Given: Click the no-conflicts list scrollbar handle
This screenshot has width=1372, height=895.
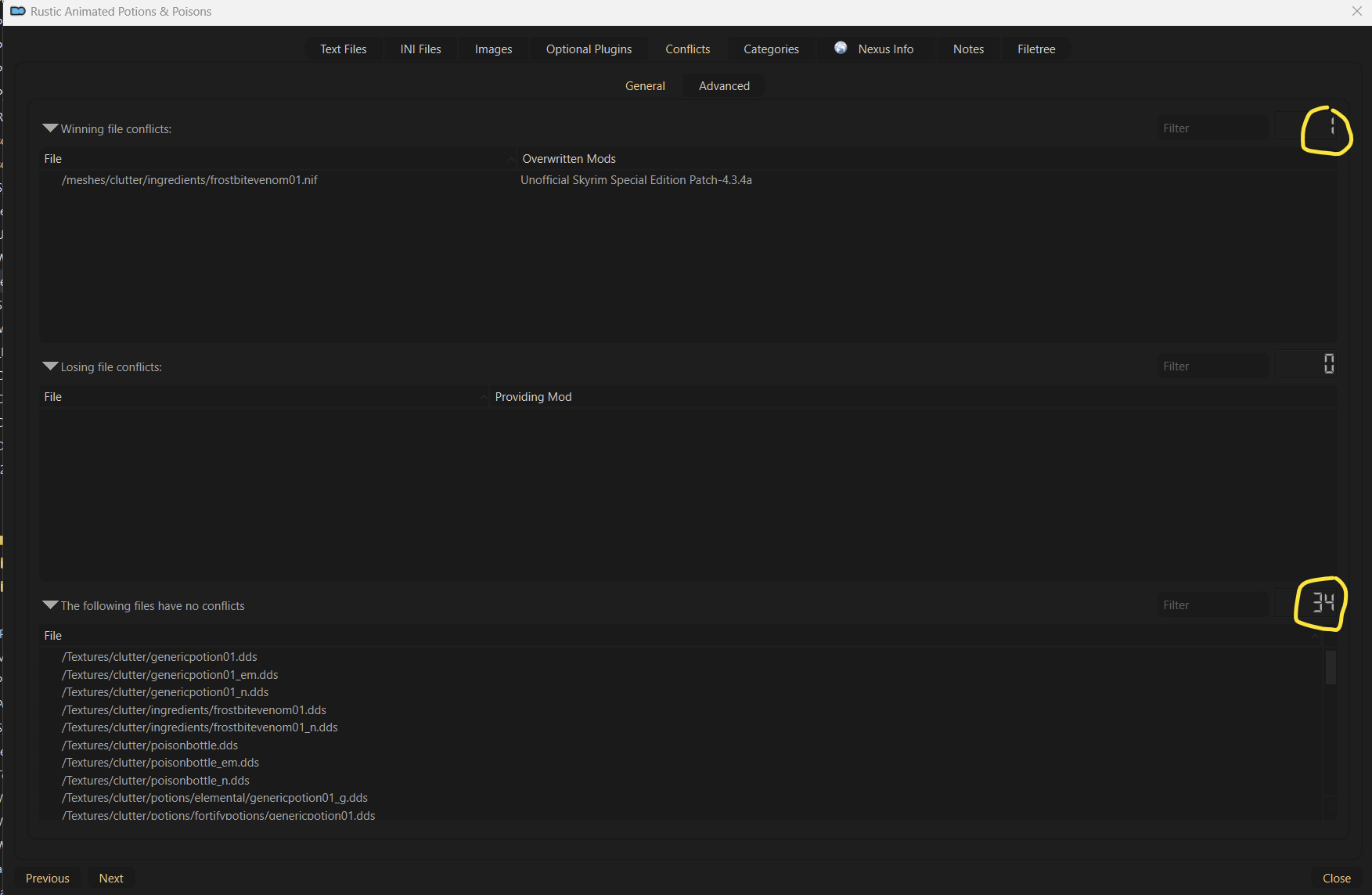Looking at the screenshot, I should click(x=1330, y=667).
